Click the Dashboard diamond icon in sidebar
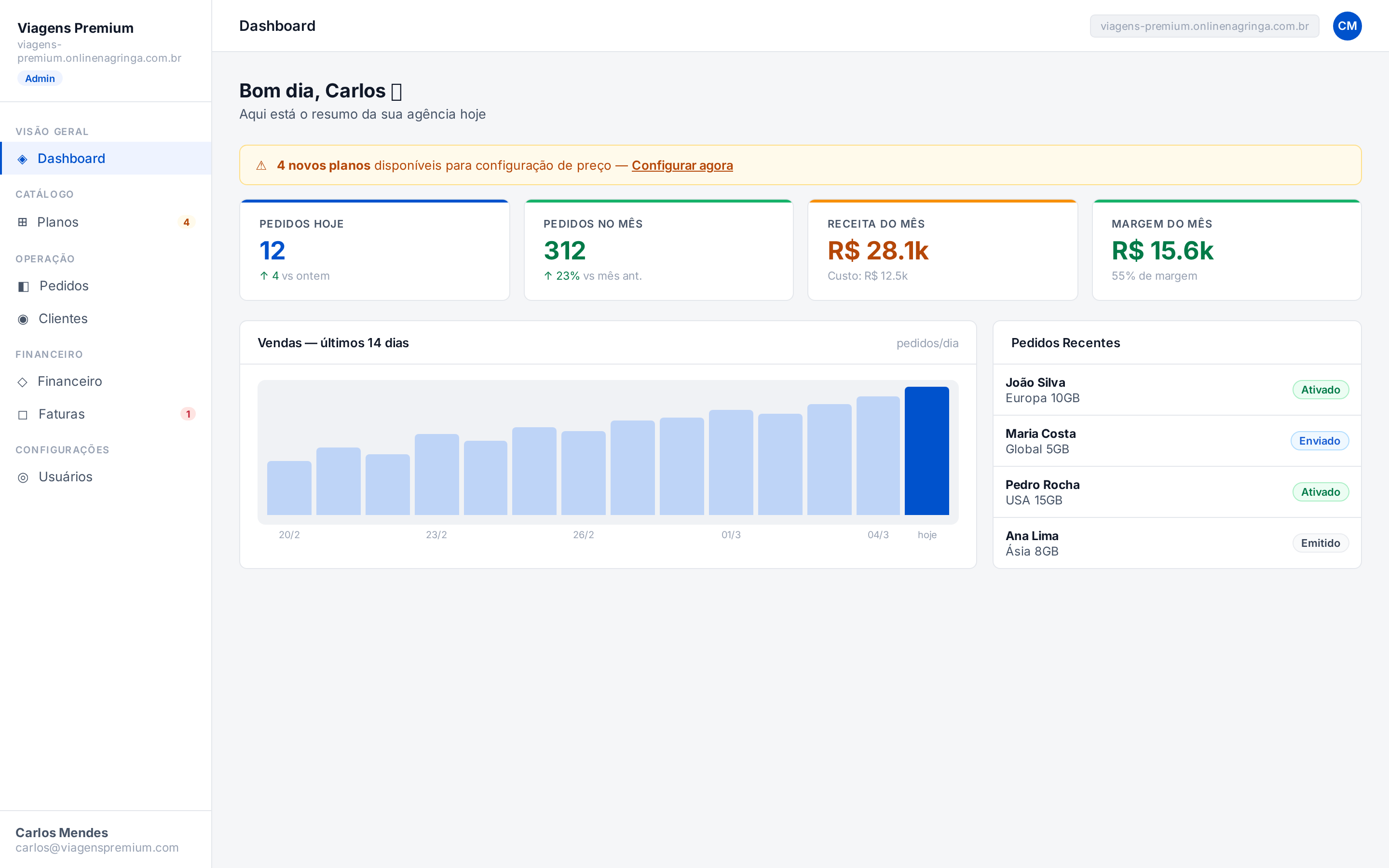The image size is (1389, 868). tap(22, 159)
